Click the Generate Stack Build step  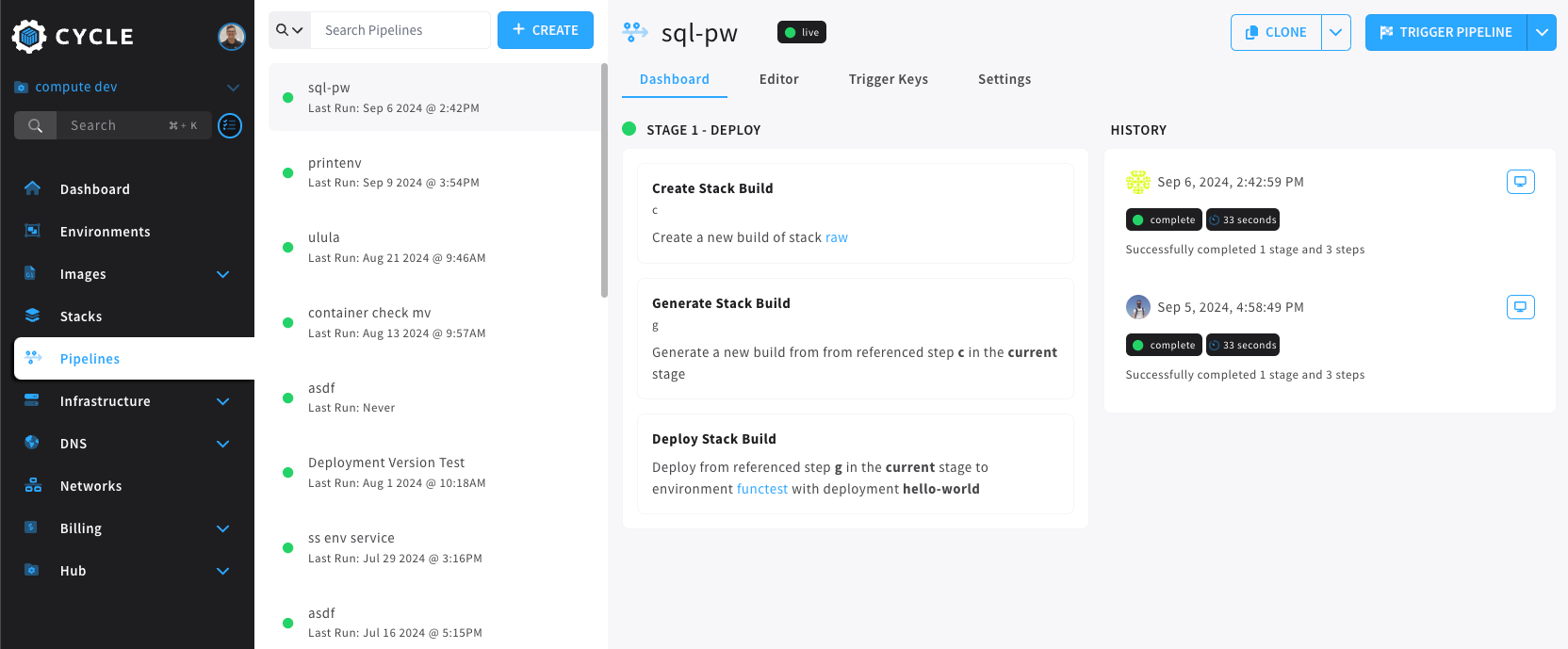[856, 339]
